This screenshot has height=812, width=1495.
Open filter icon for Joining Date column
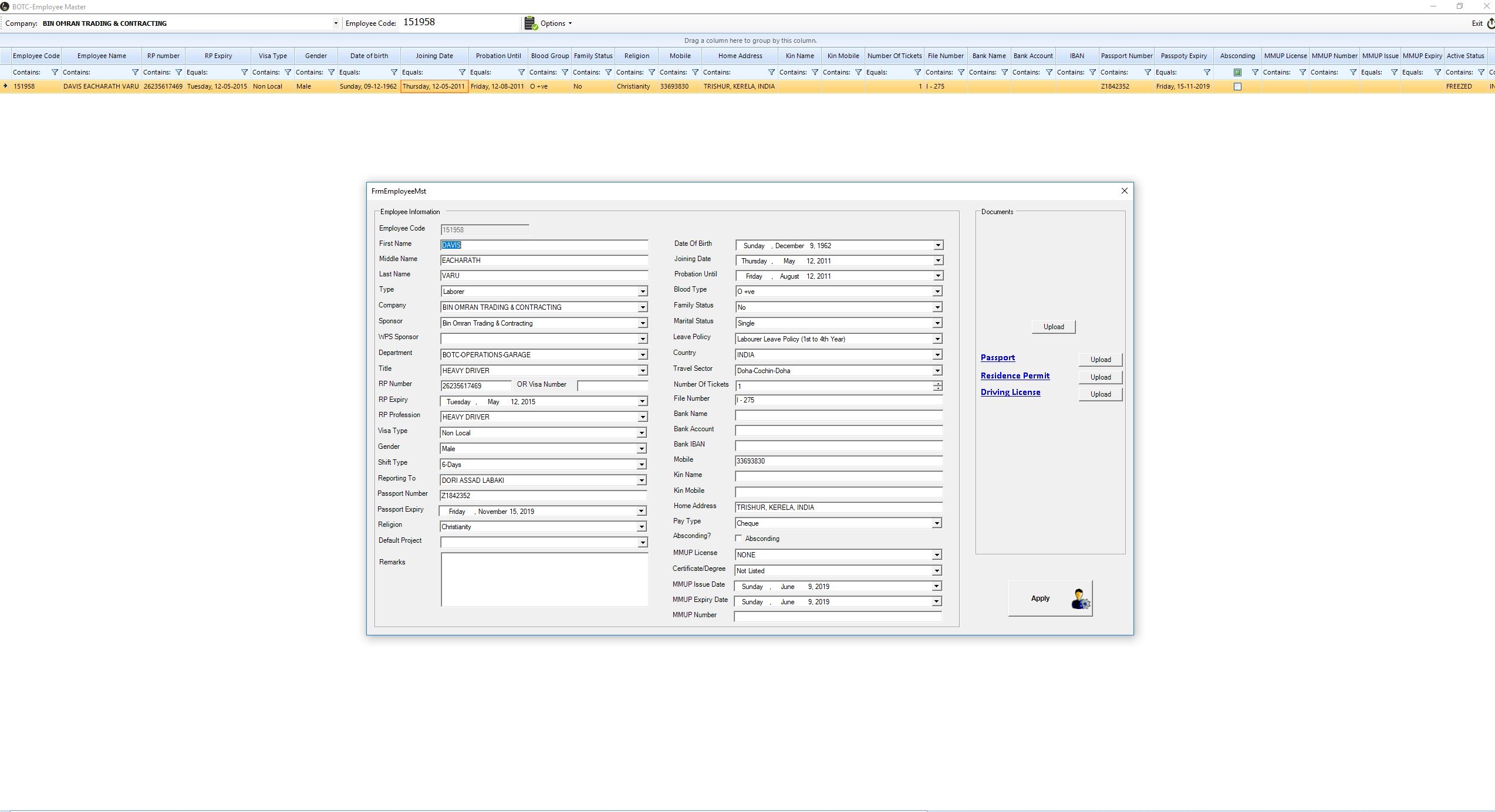(462, 72)
